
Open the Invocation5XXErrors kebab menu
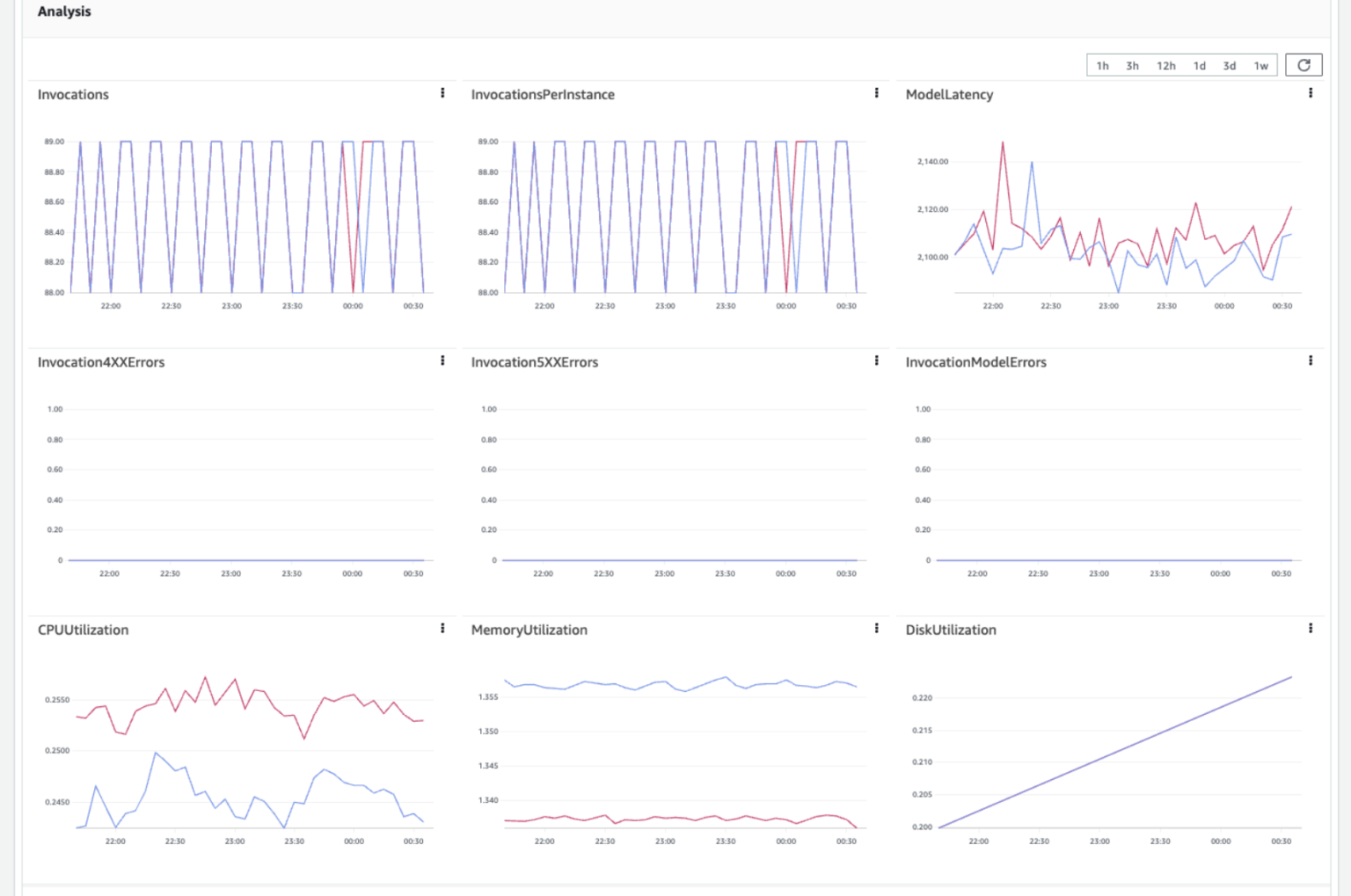876,361
